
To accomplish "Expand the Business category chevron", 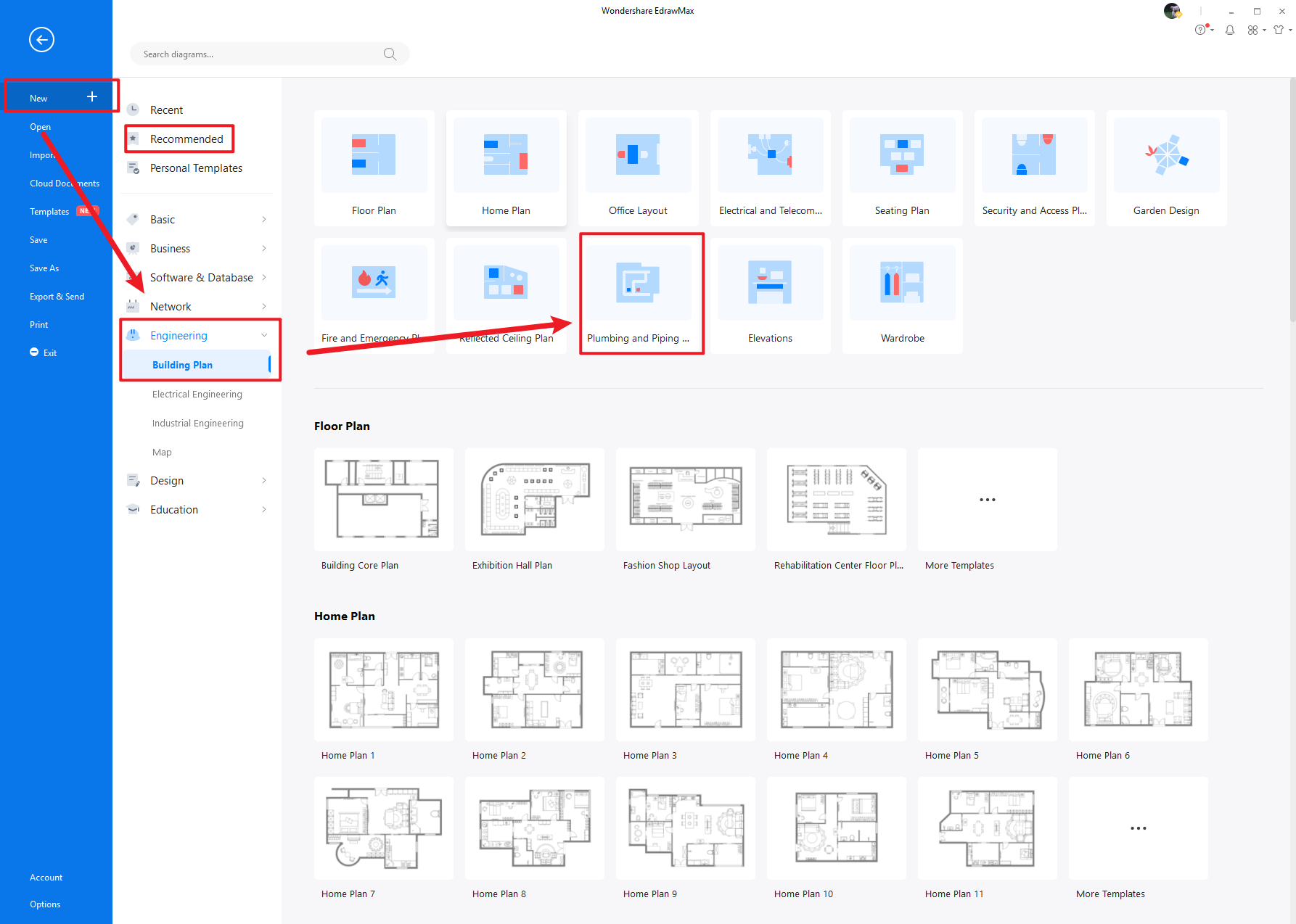I will (264, 248).
